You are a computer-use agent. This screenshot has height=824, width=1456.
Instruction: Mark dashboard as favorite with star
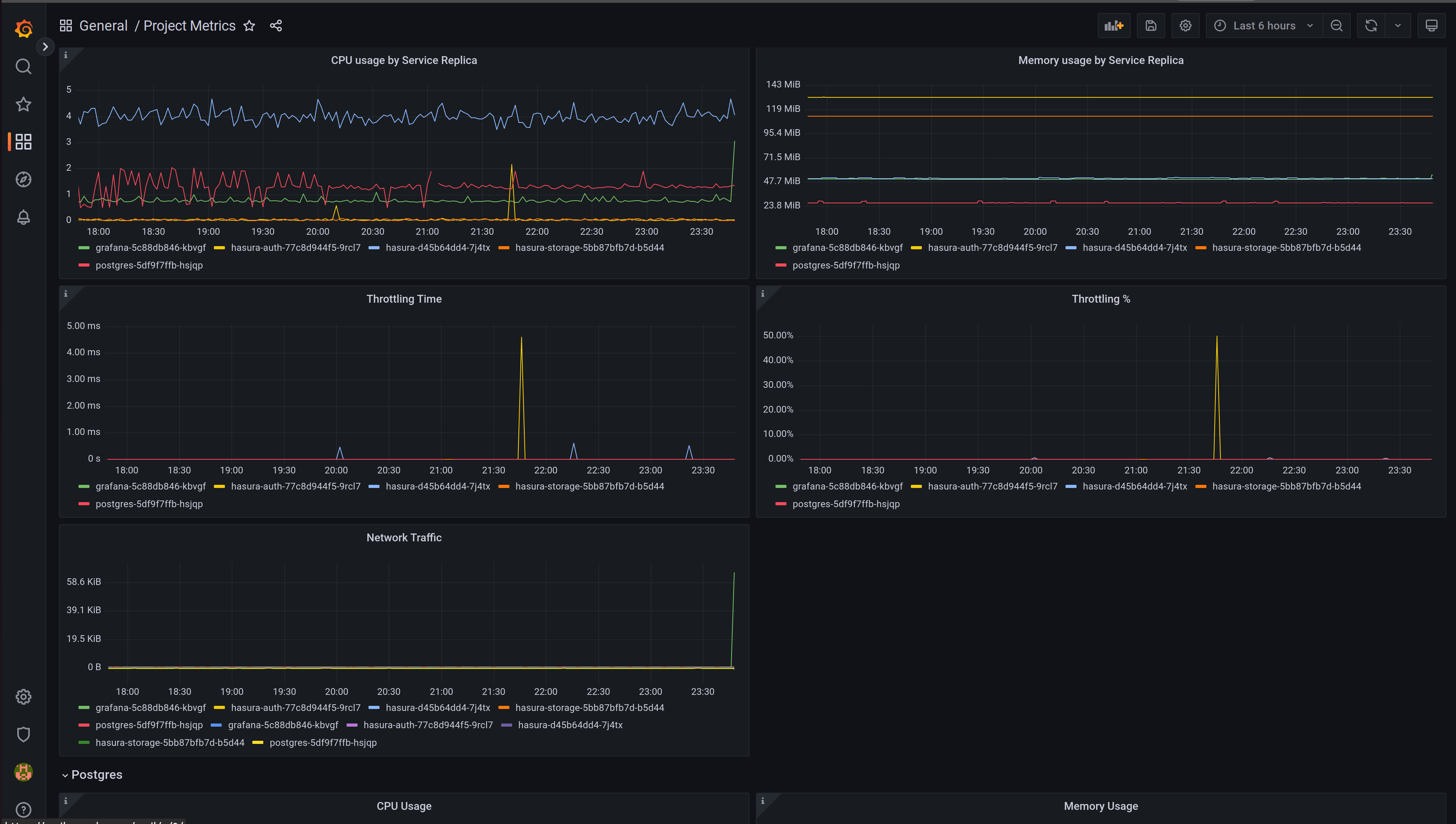pyautogui.click(x=249, y=26)
